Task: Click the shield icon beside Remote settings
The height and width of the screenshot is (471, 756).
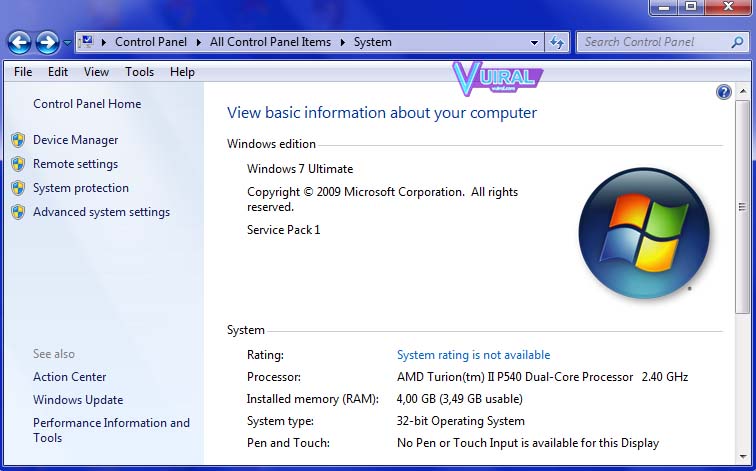Action: click(x=18, y=164)
